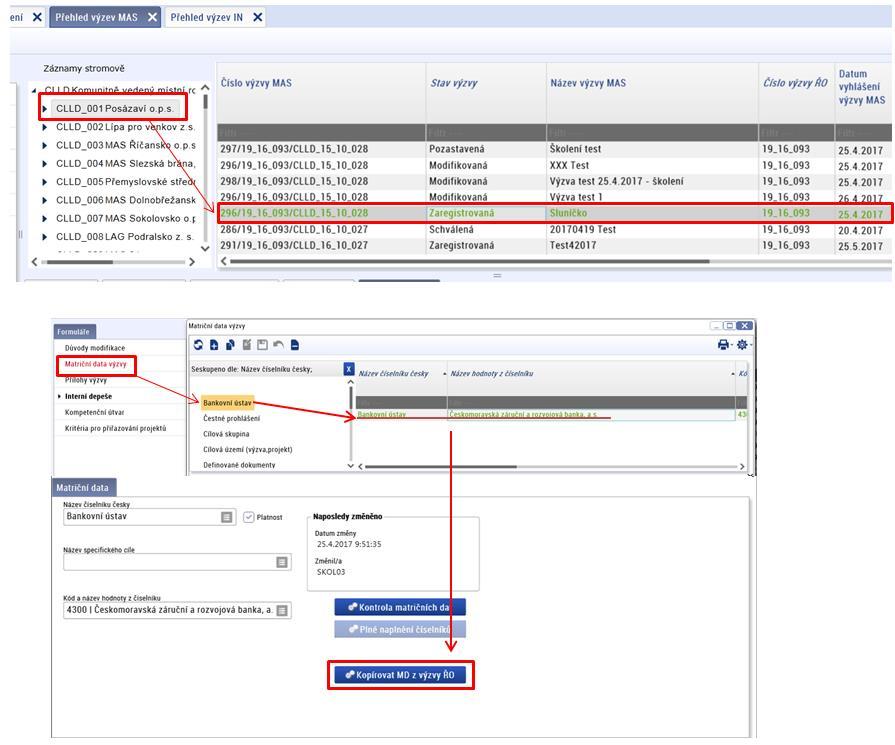
Task: Click the delete record icon with minus
Action: 295,345
